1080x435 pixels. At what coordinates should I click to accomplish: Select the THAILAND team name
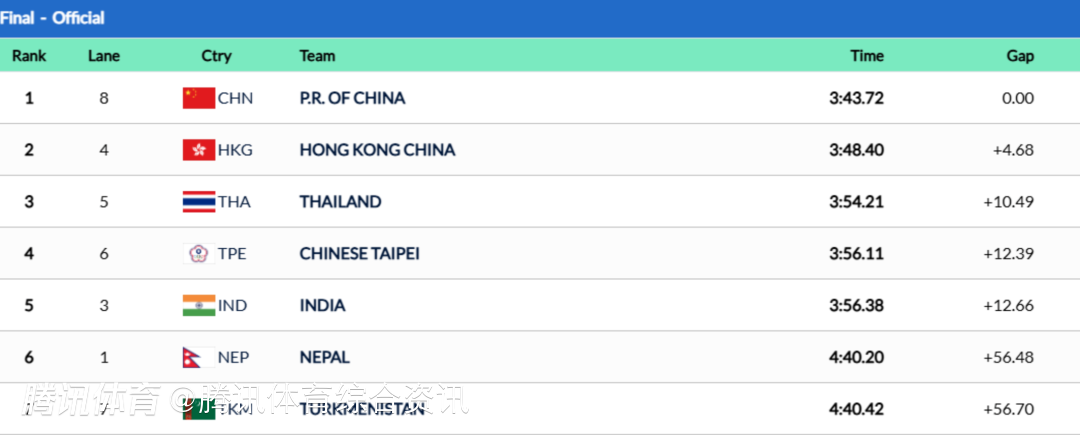tap(340, 202)
